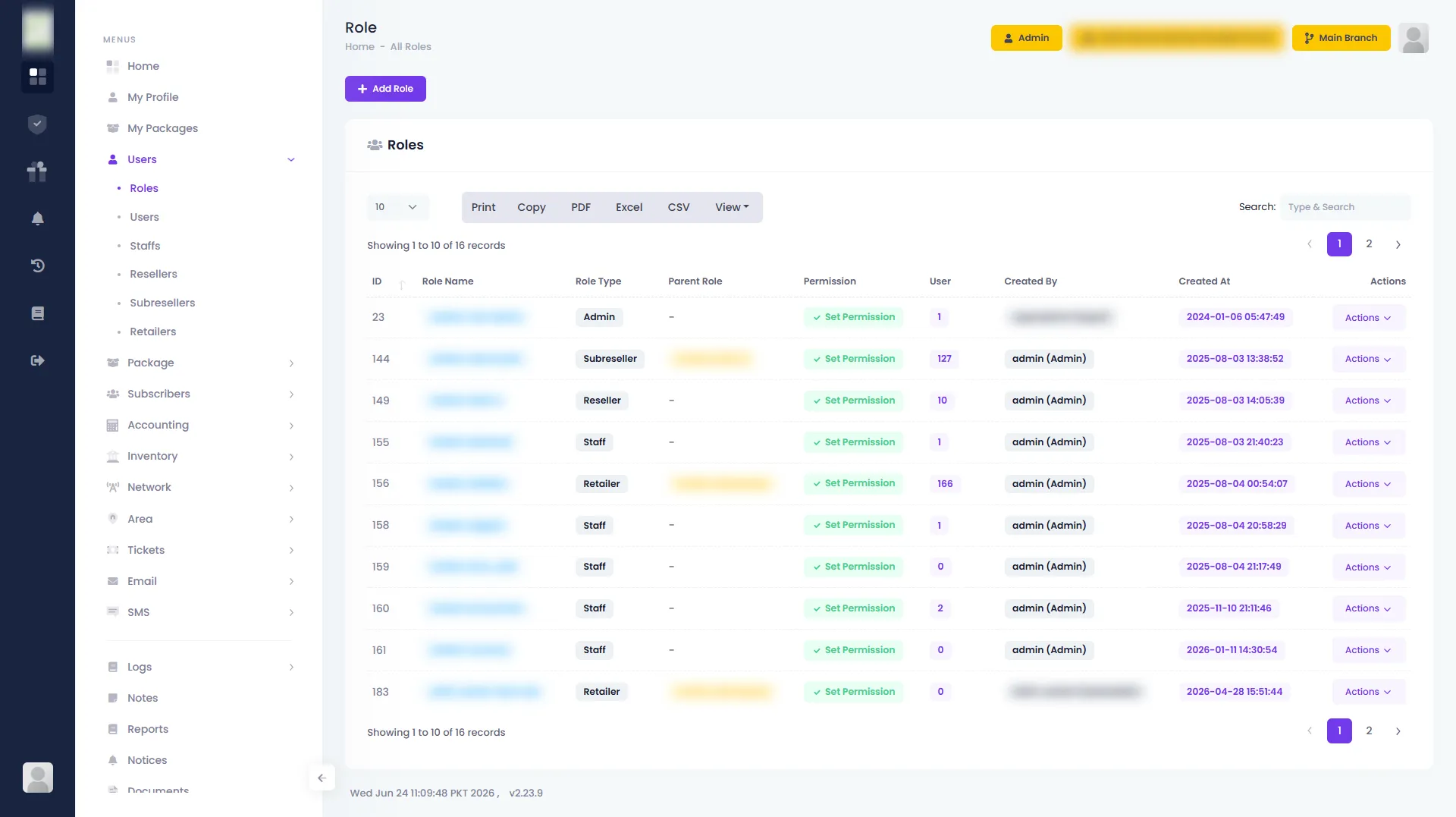Click the top-right user avatar
The height and width of the screenshot is (817, 1456).
(1414, 38)
